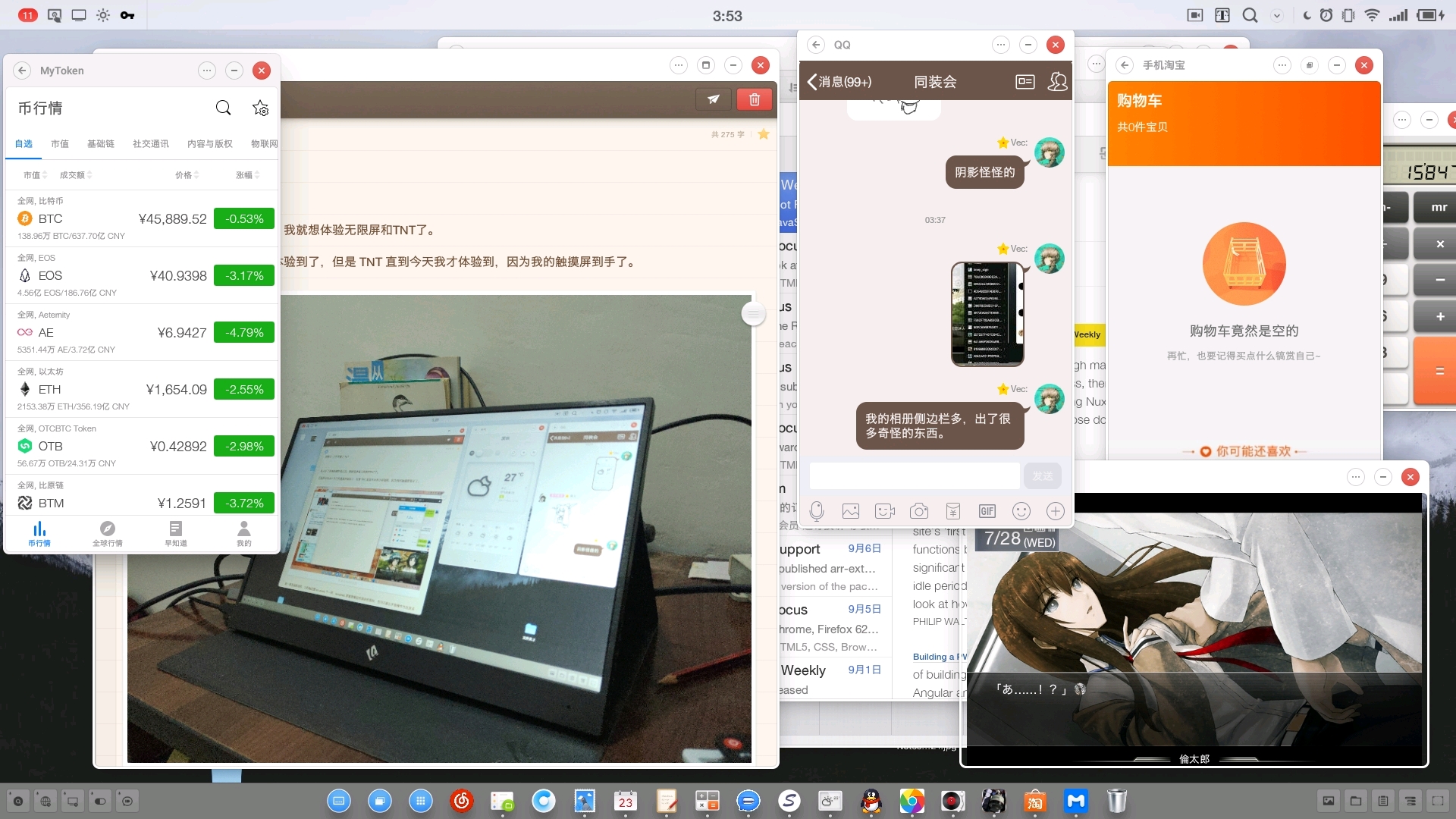Viewport: 1456px width, 819px height.
Task: Go back in the 手机淘宝 window
Action: pyautogui.click(x=1125, y=65)
